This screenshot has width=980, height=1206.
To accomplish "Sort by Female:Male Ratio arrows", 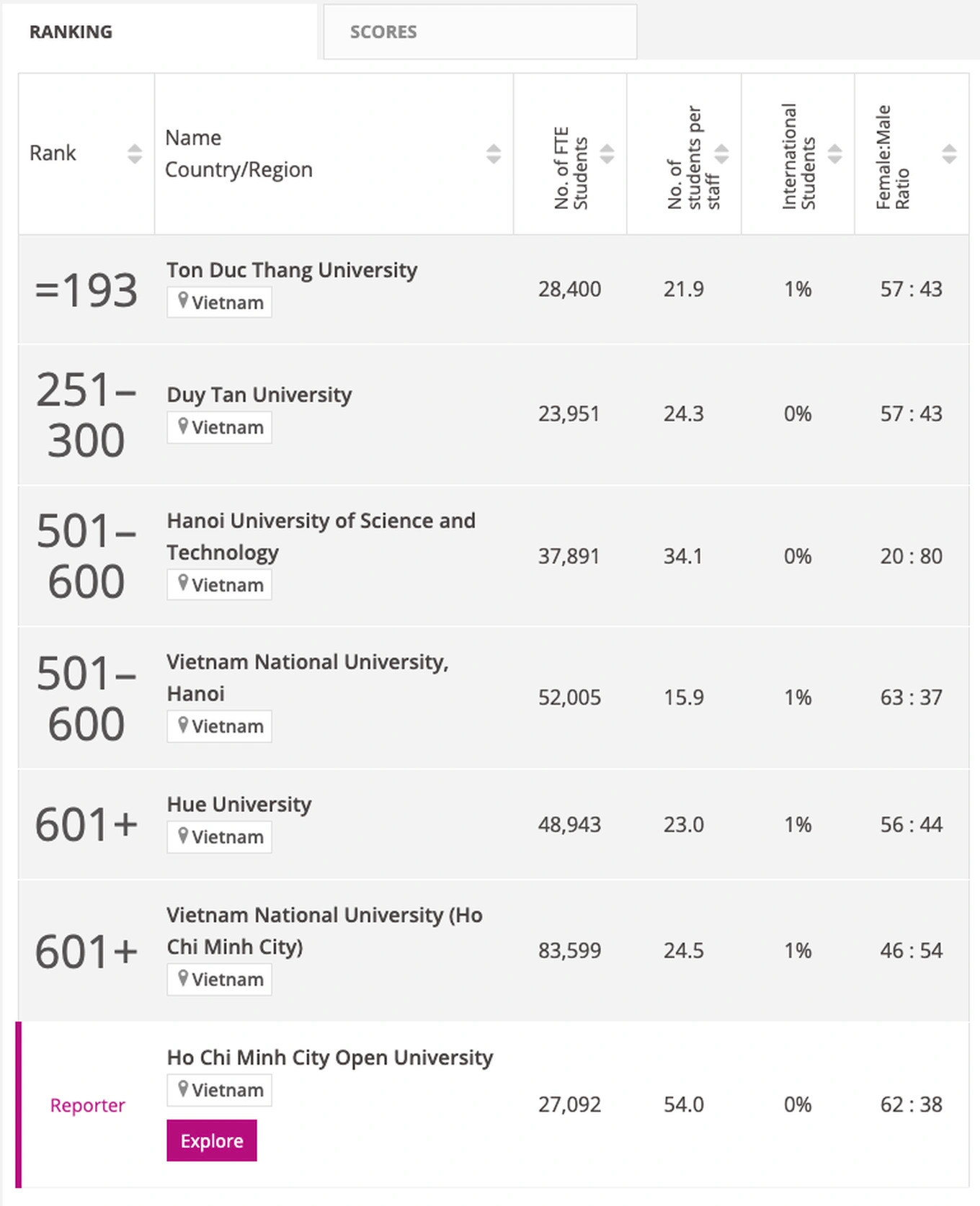I will pyautogui.click(x=949, y=153).
